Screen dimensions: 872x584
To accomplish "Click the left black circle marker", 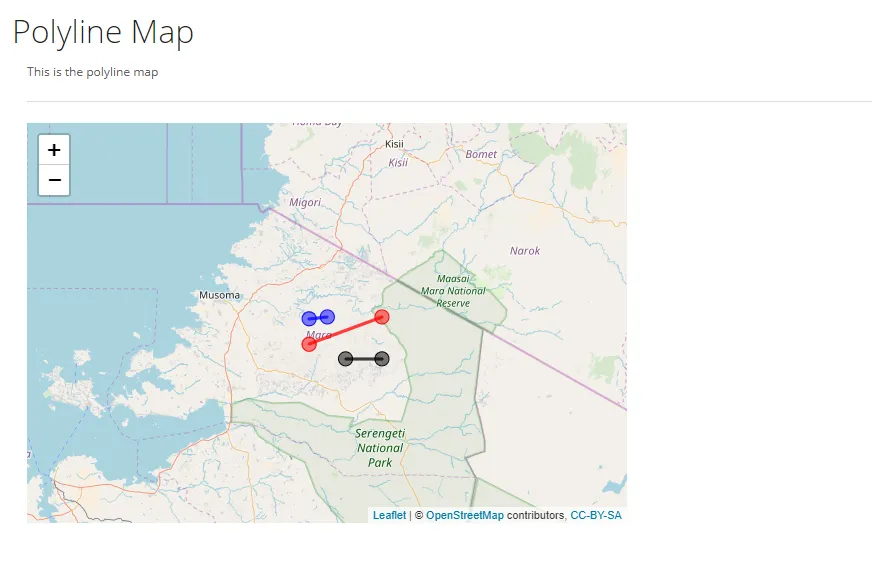I will click(x=345, y=359).
